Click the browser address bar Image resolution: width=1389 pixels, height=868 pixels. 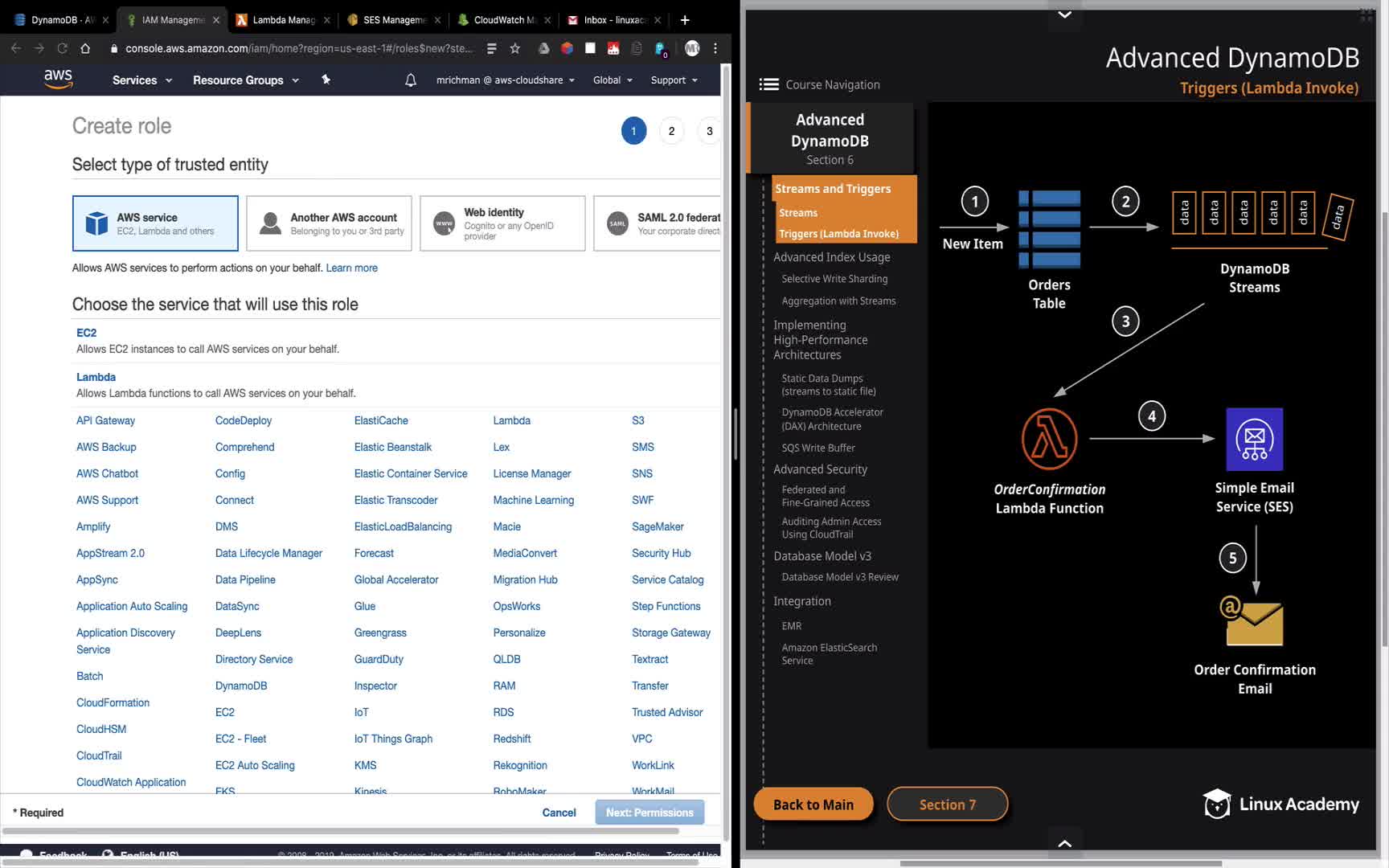coord(299,48)
